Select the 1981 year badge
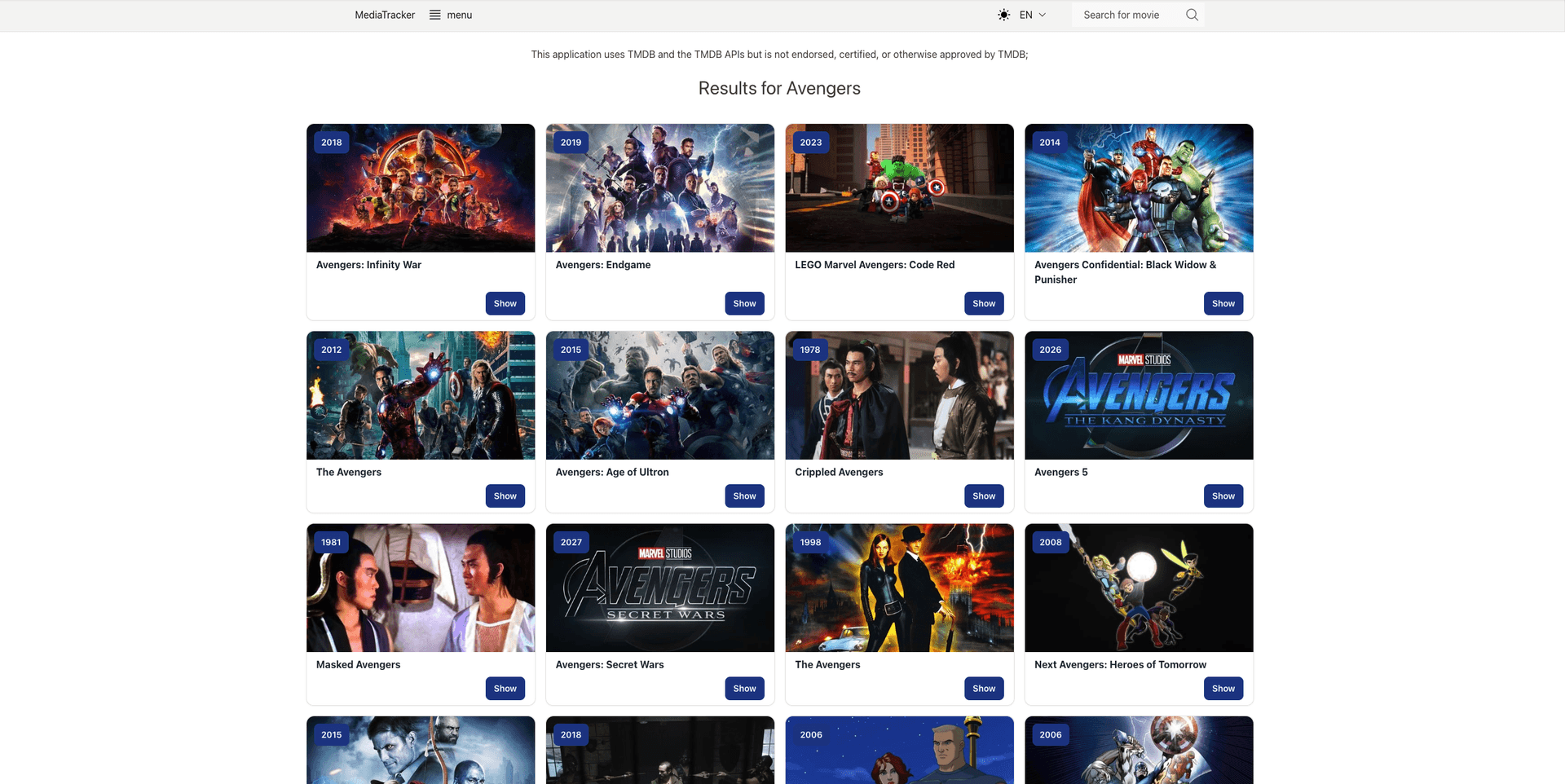This screenshot has width=1565, height=784. pos(331,542)
